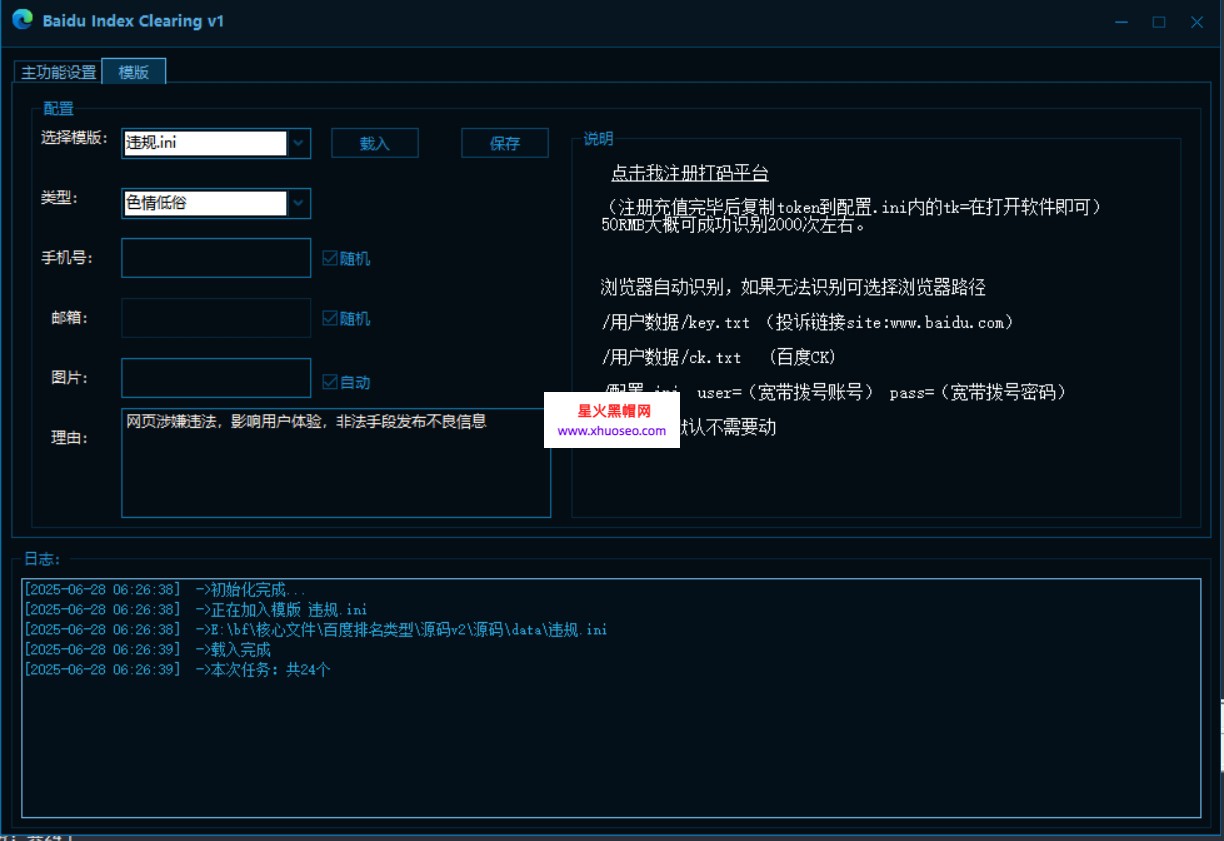Expand the 类型 dropdown arrow
The image size is (1224, 841).
click(x=299, y=203)
